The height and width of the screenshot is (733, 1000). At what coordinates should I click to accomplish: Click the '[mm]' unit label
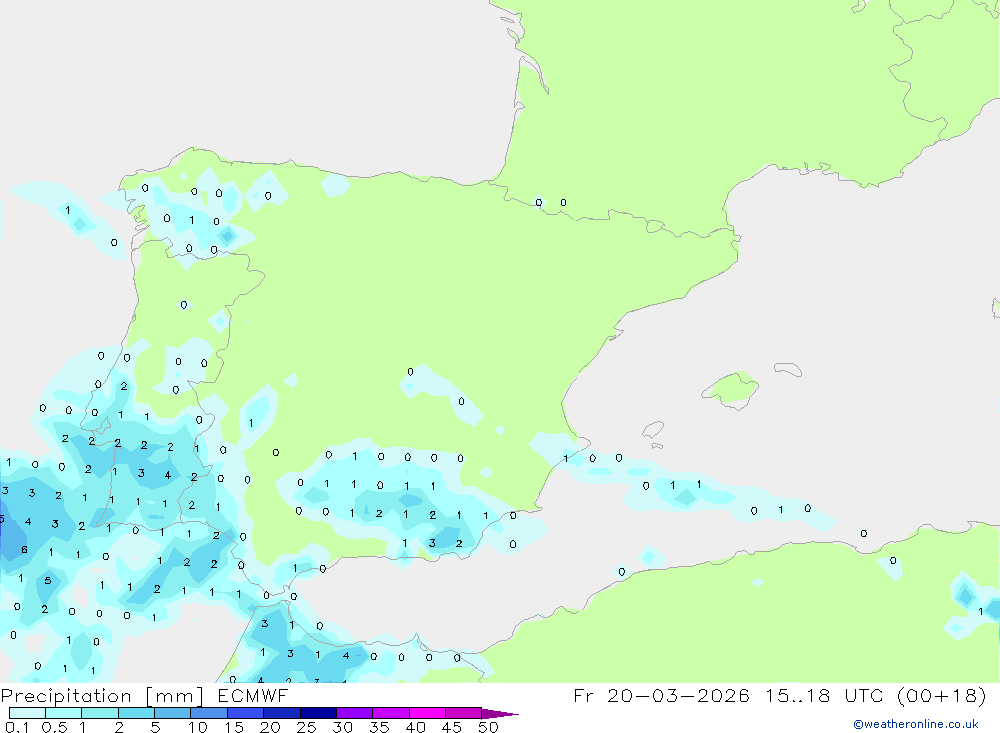click(174, 696)
